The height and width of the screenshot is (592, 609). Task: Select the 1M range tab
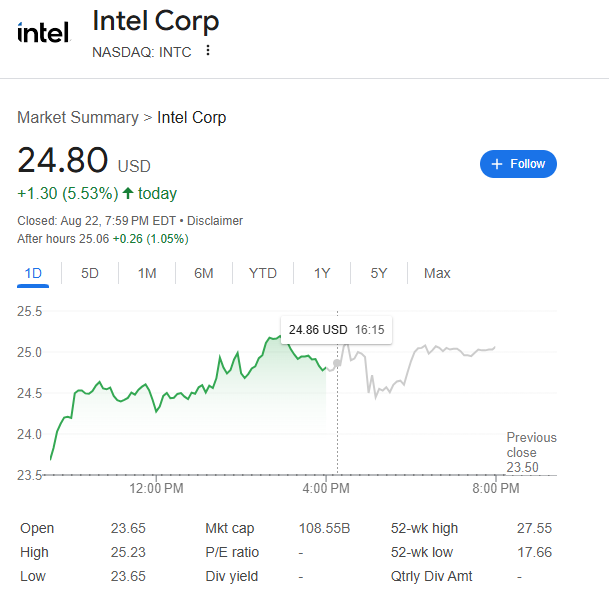click(147, 273)
